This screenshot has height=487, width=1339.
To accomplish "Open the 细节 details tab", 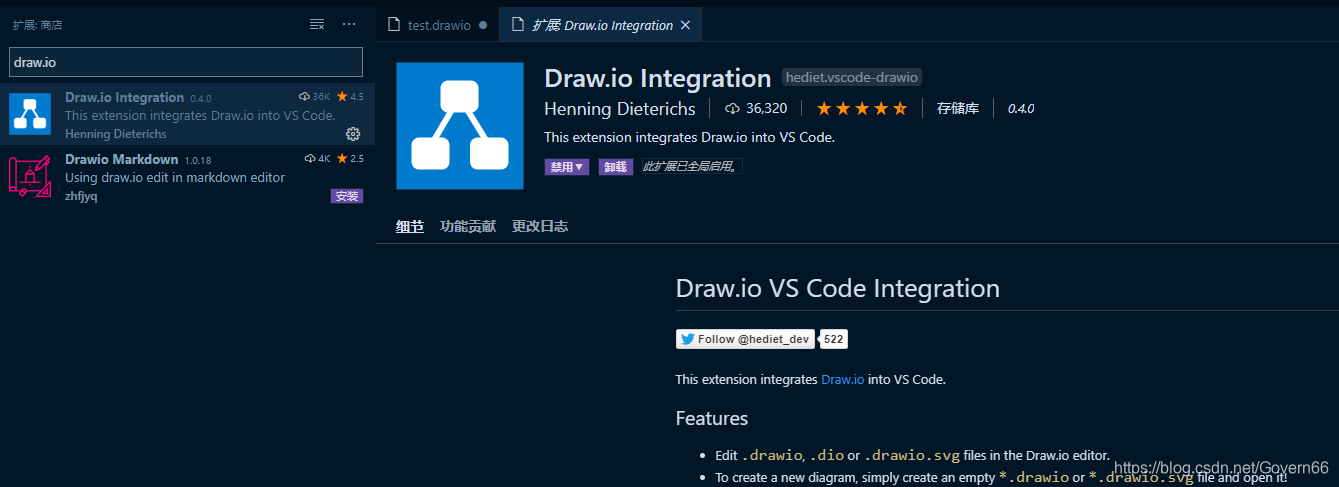I will coord(410,227).
